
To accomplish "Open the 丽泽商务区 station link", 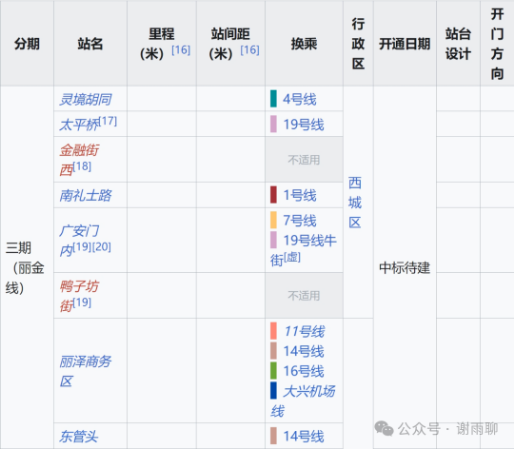I will coord(85,371).
